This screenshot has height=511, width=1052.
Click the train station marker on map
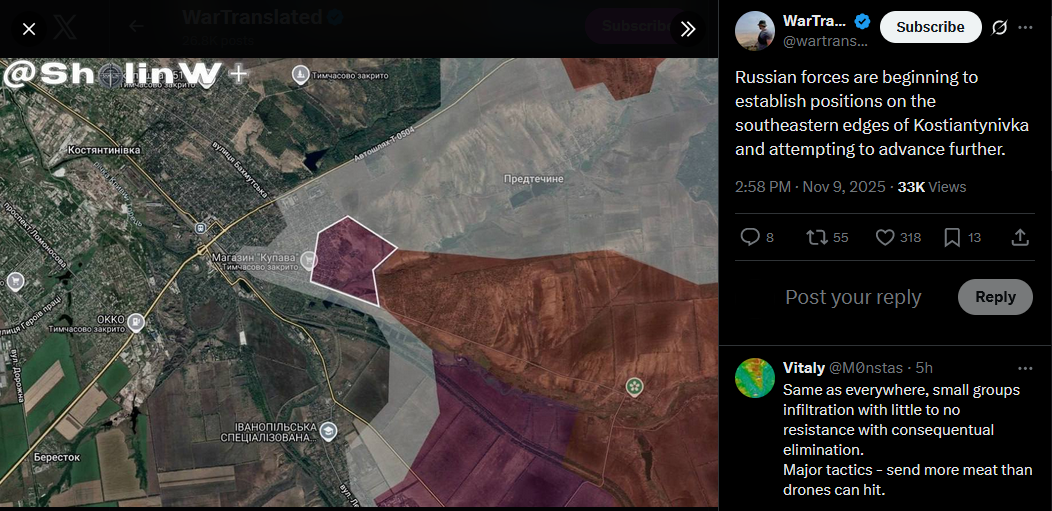click(x=200, y=229)
